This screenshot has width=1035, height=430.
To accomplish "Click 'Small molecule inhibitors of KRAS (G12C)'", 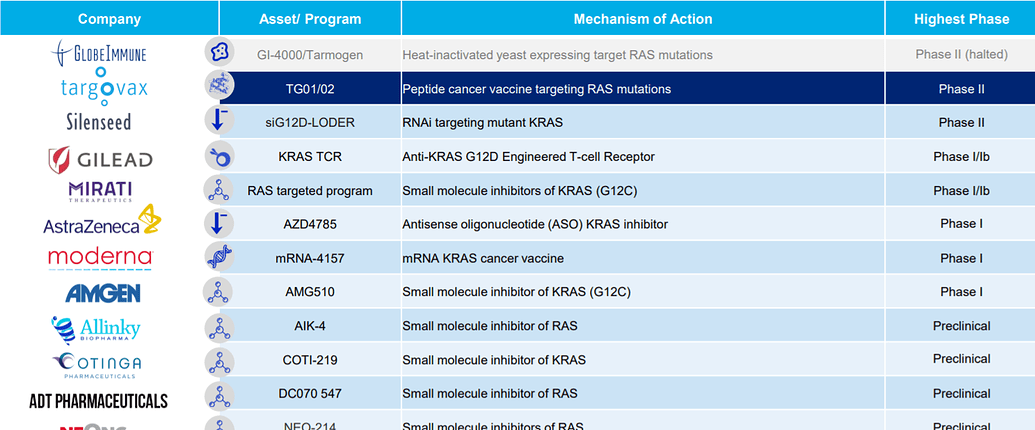I will (520, 191).
